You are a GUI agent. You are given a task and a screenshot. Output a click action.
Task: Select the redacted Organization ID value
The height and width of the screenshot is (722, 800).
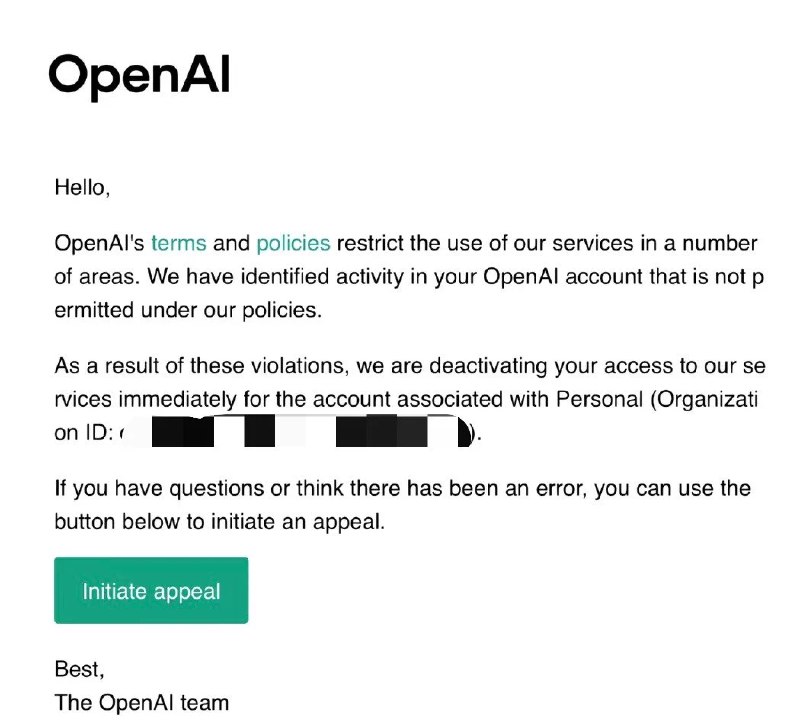298,432
